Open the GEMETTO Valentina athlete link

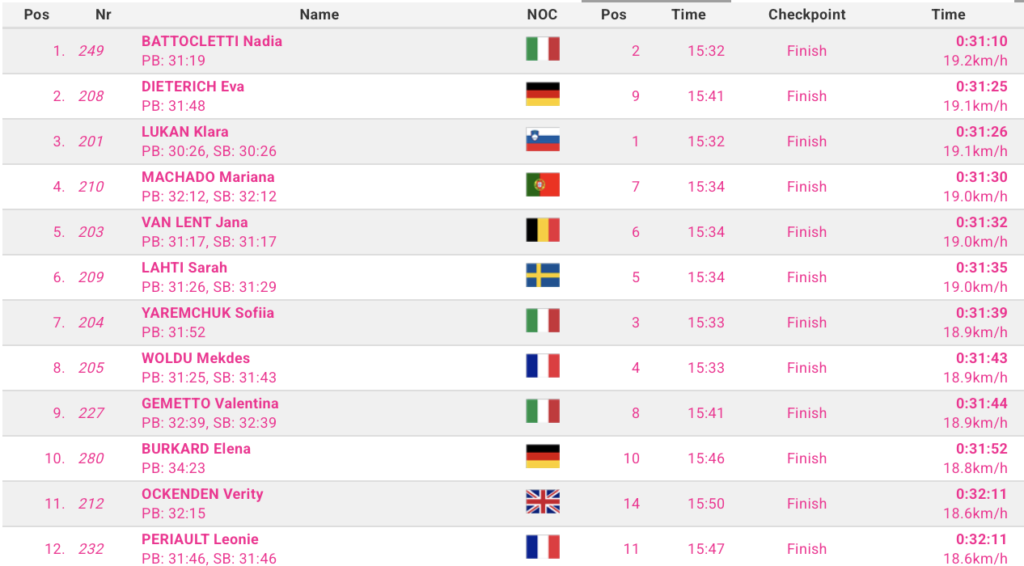210,403
